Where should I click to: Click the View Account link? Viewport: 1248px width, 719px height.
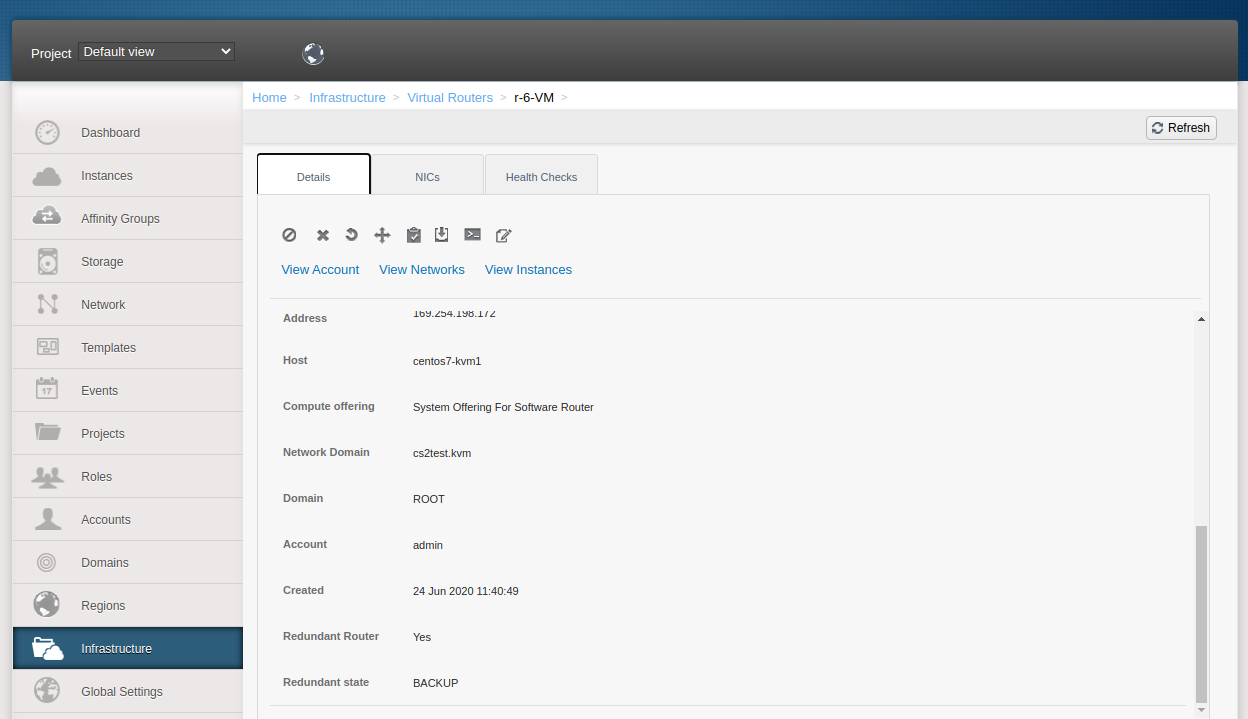320,269
